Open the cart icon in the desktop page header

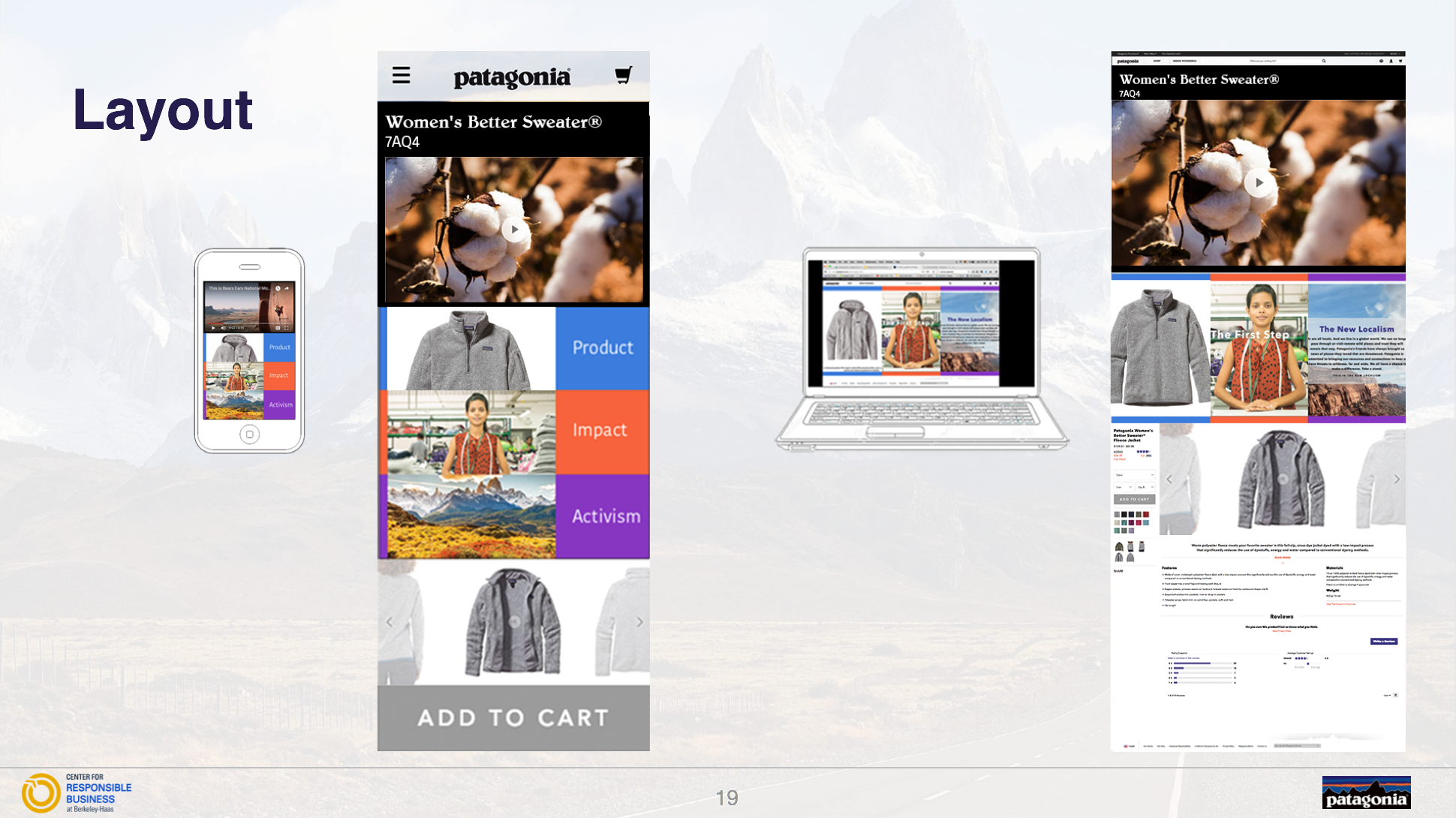(1400, 61)
